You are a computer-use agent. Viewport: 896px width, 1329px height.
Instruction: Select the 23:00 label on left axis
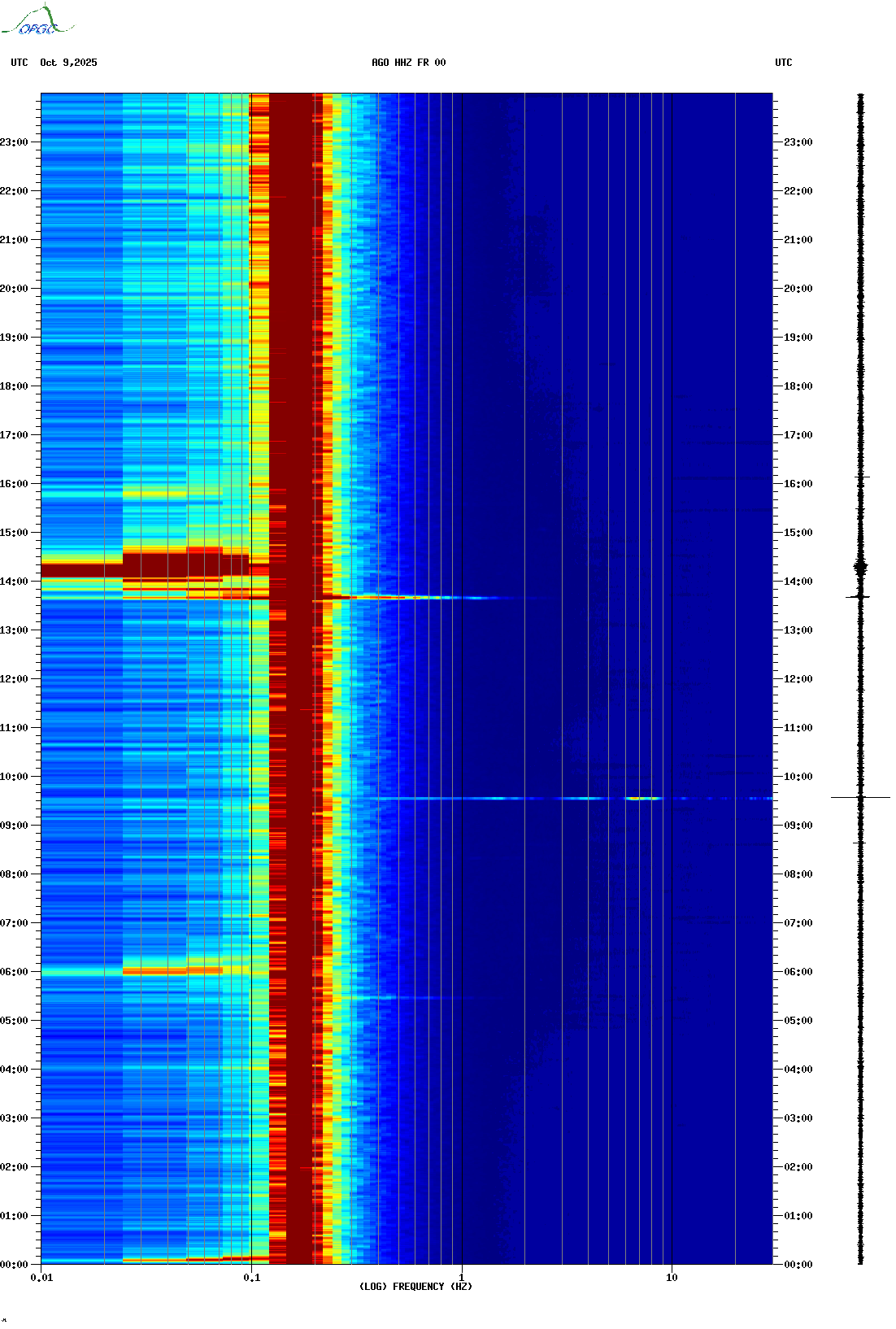click(x=14, y=142)
